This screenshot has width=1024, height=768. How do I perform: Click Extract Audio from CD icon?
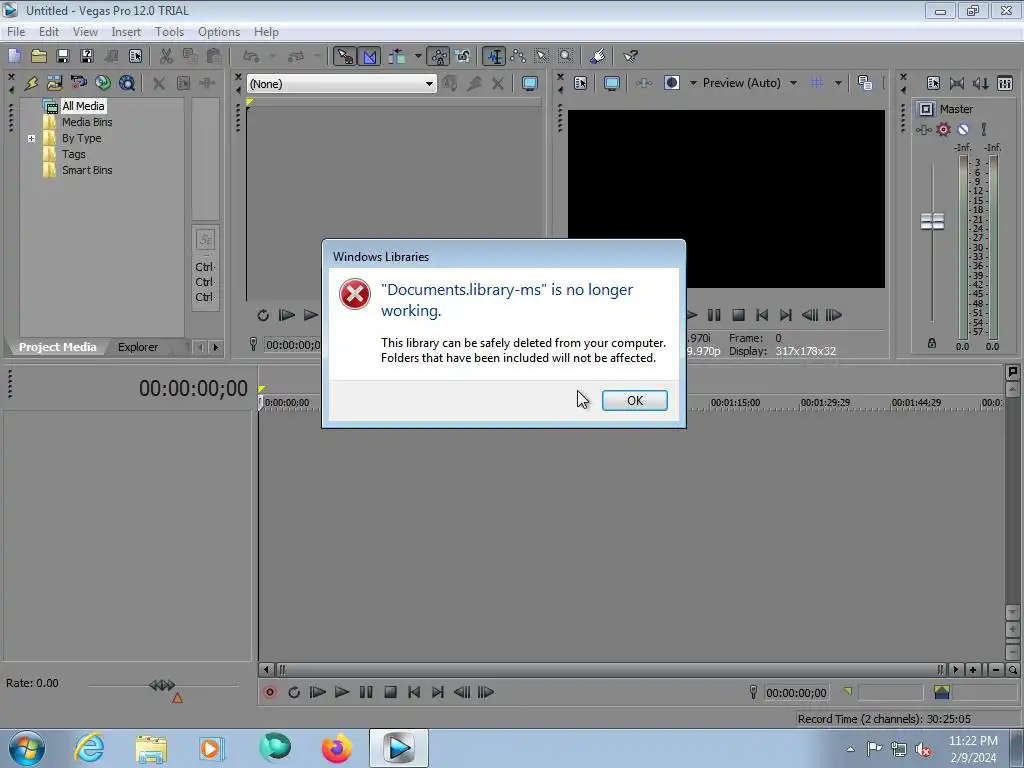tap(78, 83)
